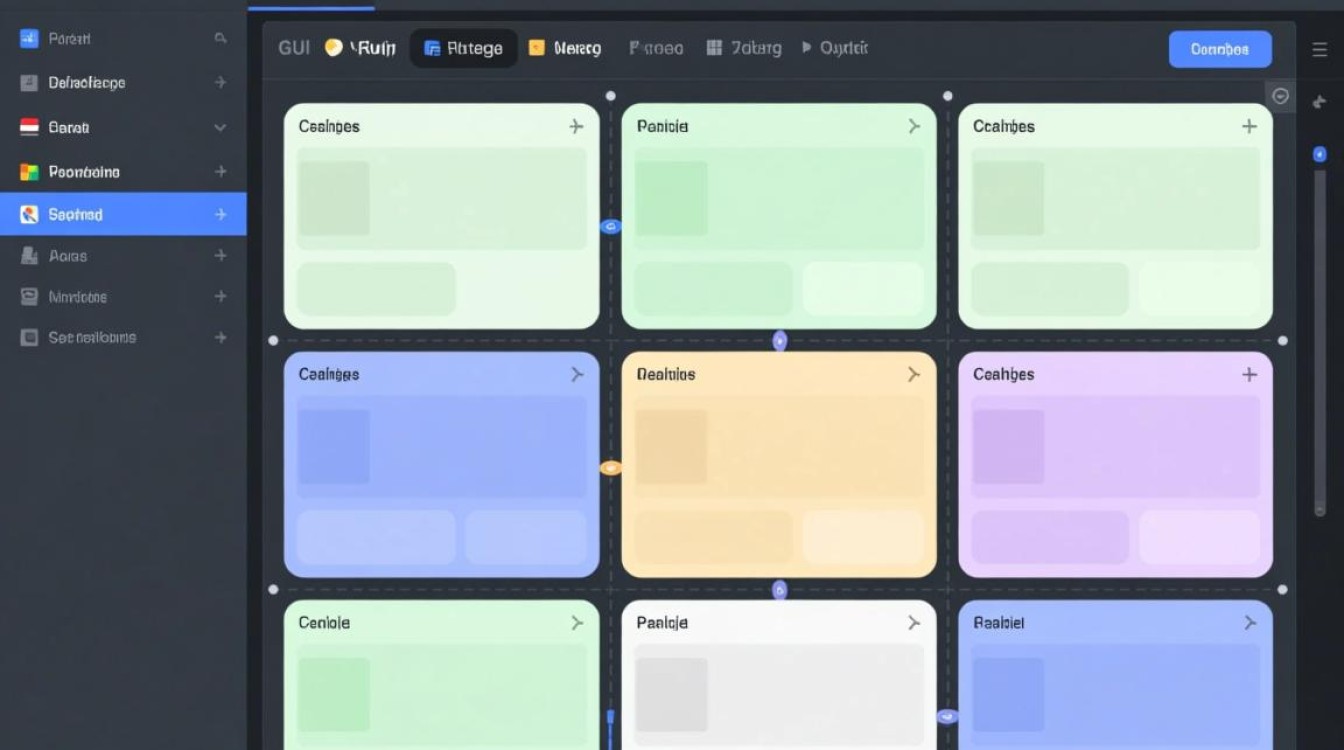Click the thumbnail placeholder inside the blue Ceahges card
The width and height of the screenshot is (1344, 750).
point(334,446)
